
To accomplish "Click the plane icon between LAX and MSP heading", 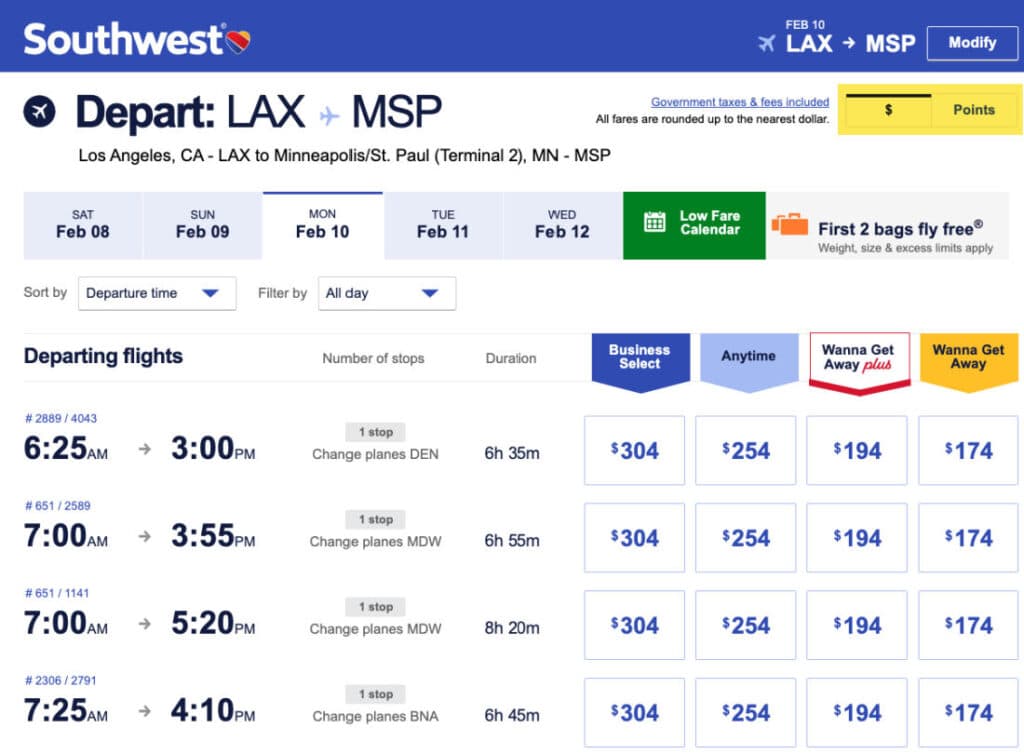I will point(330,116).
